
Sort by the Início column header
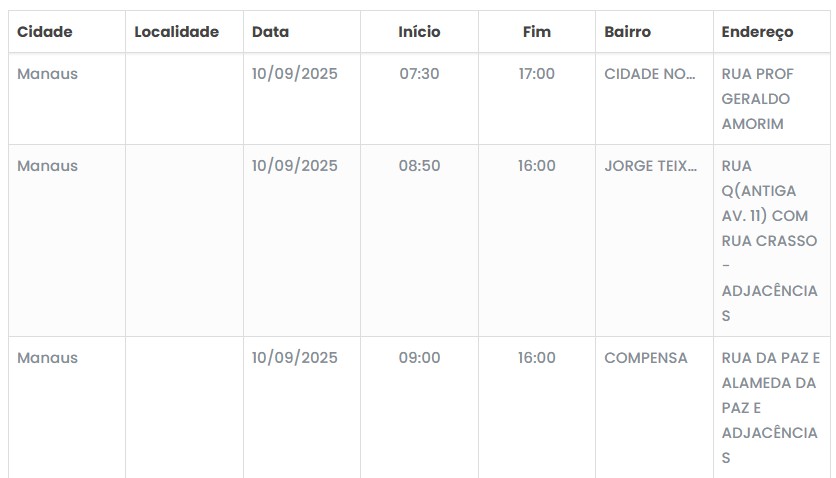point(419,32)
